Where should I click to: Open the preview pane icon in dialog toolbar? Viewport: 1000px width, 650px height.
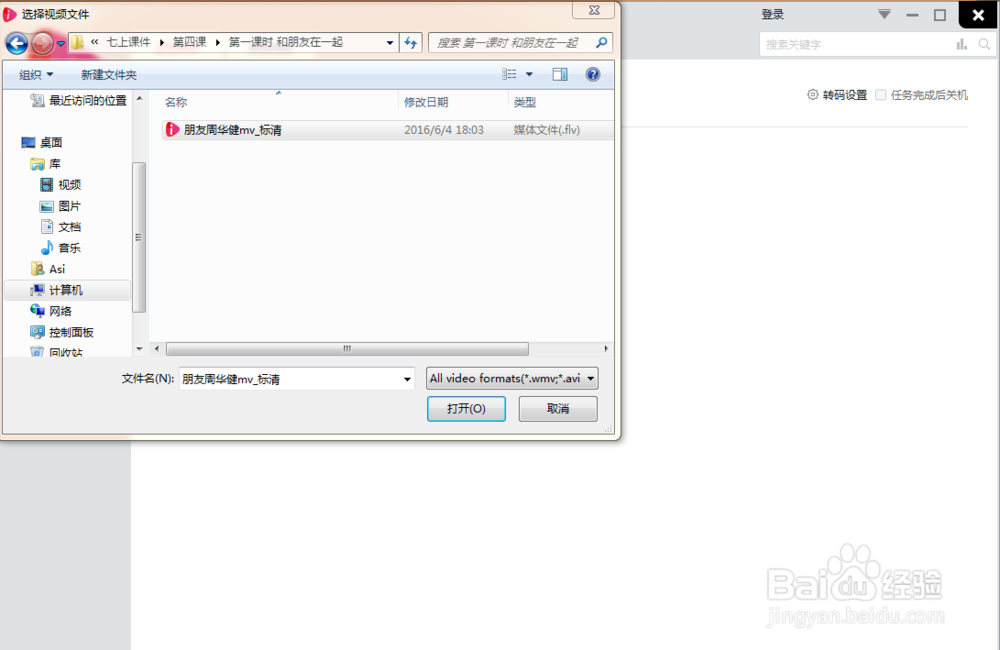click(561, 74)
